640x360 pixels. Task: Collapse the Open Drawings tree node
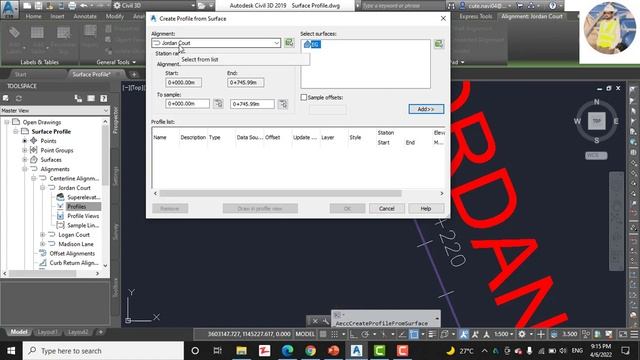coord(7,122)
